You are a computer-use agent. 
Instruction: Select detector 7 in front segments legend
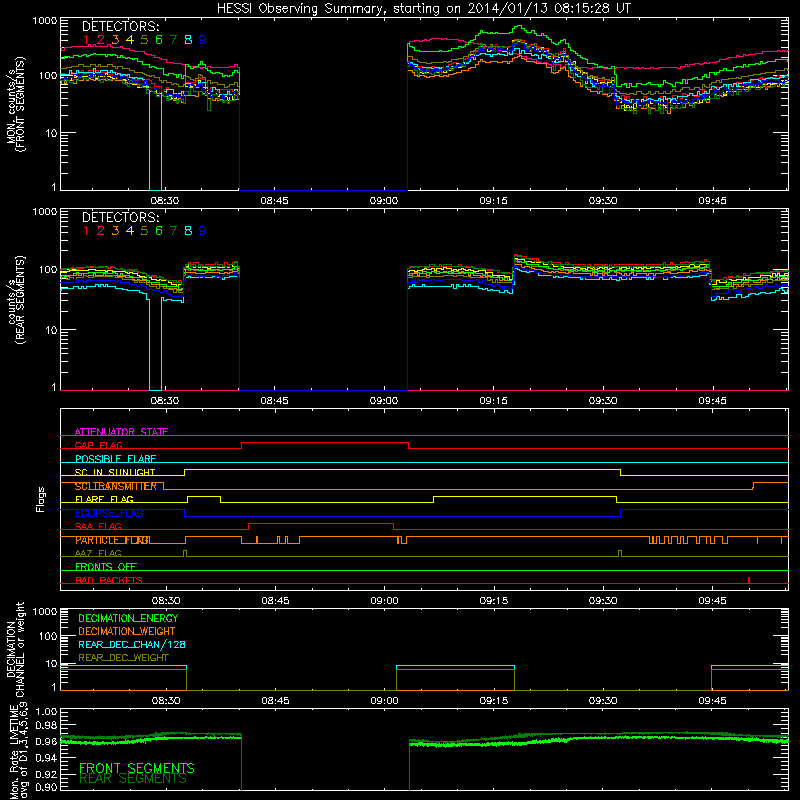(x=173, y=40)
